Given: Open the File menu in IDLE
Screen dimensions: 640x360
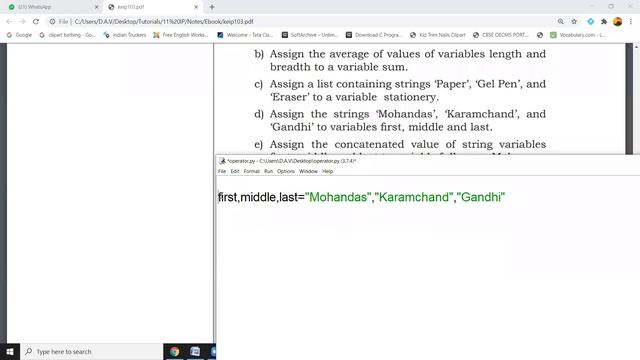Looking at the screenshot, I should [222, 171].
